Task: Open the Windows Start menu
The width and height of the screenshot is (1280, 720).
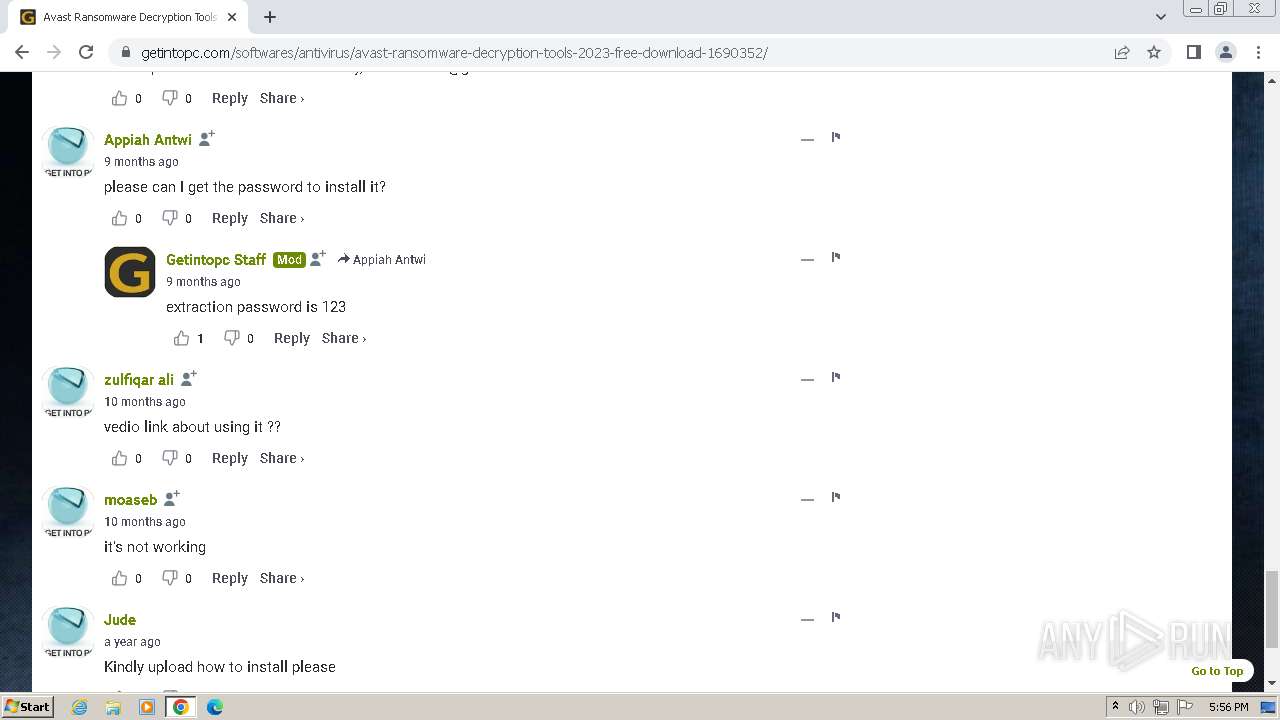Action: click(28, 706)
